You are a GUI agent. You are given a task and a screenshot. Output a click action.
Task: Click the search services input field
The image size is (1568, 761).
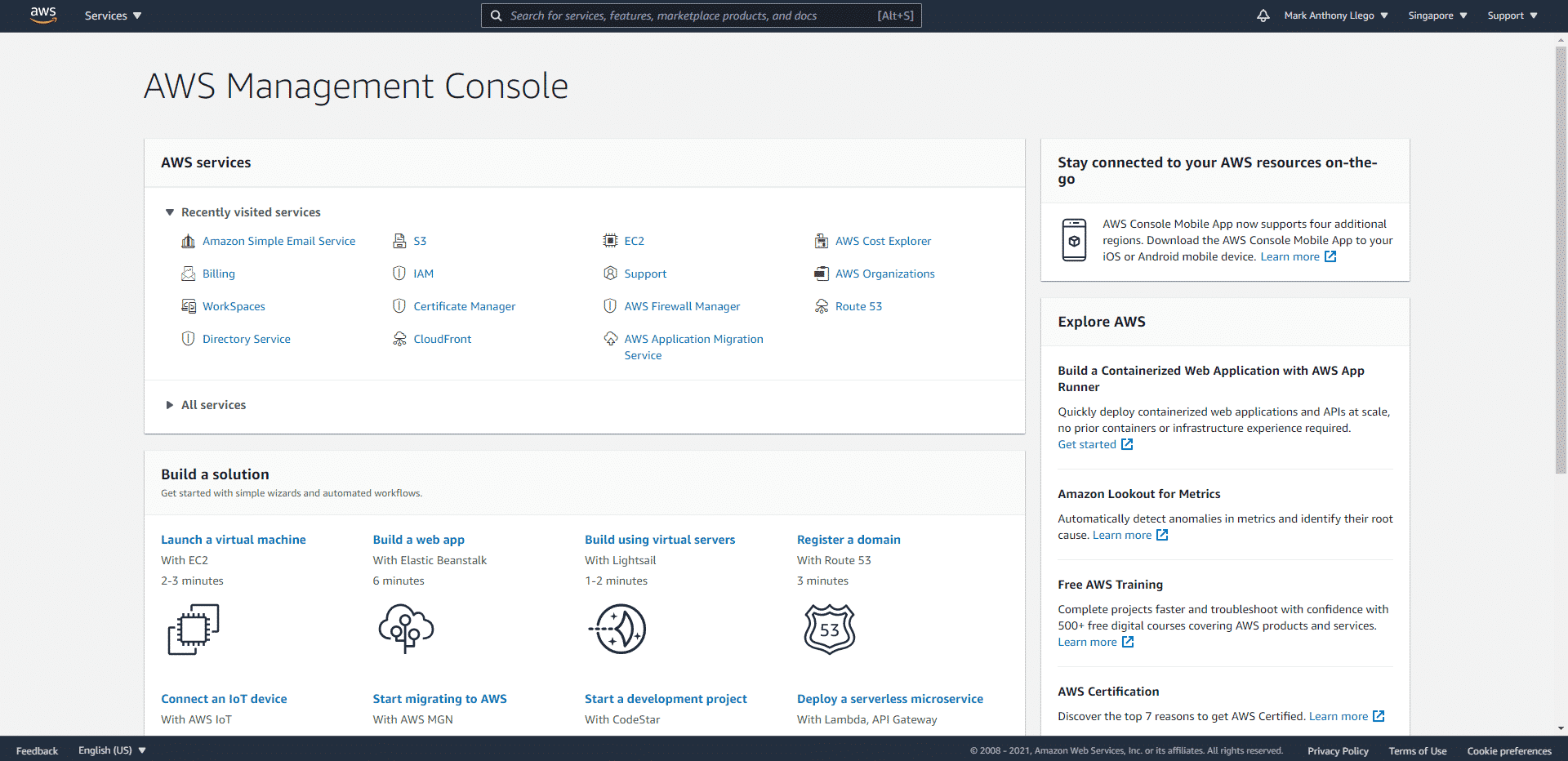[702, 16]
